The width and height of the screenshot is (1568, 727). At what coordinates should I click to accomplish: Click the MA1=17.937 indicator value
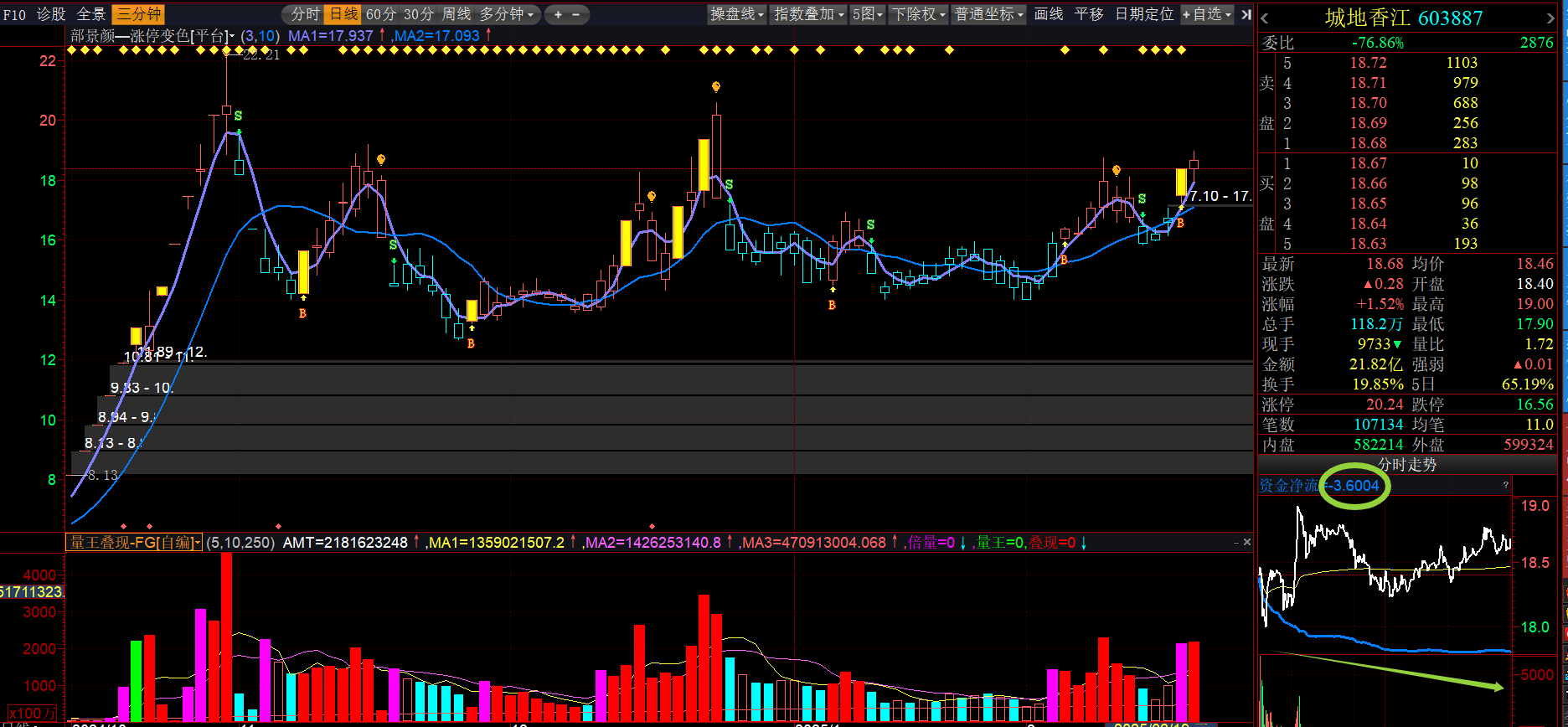(331, 36)
